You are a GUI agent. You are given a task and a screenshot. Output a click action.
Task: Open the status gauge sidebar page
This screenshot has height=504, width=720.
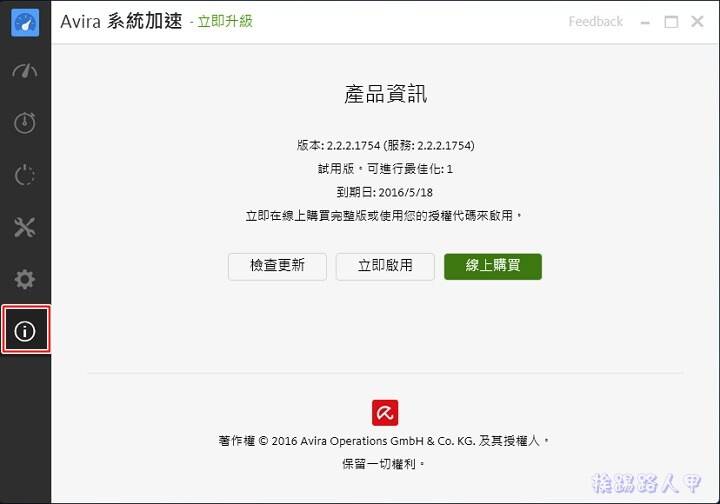[x=25, y=71]
